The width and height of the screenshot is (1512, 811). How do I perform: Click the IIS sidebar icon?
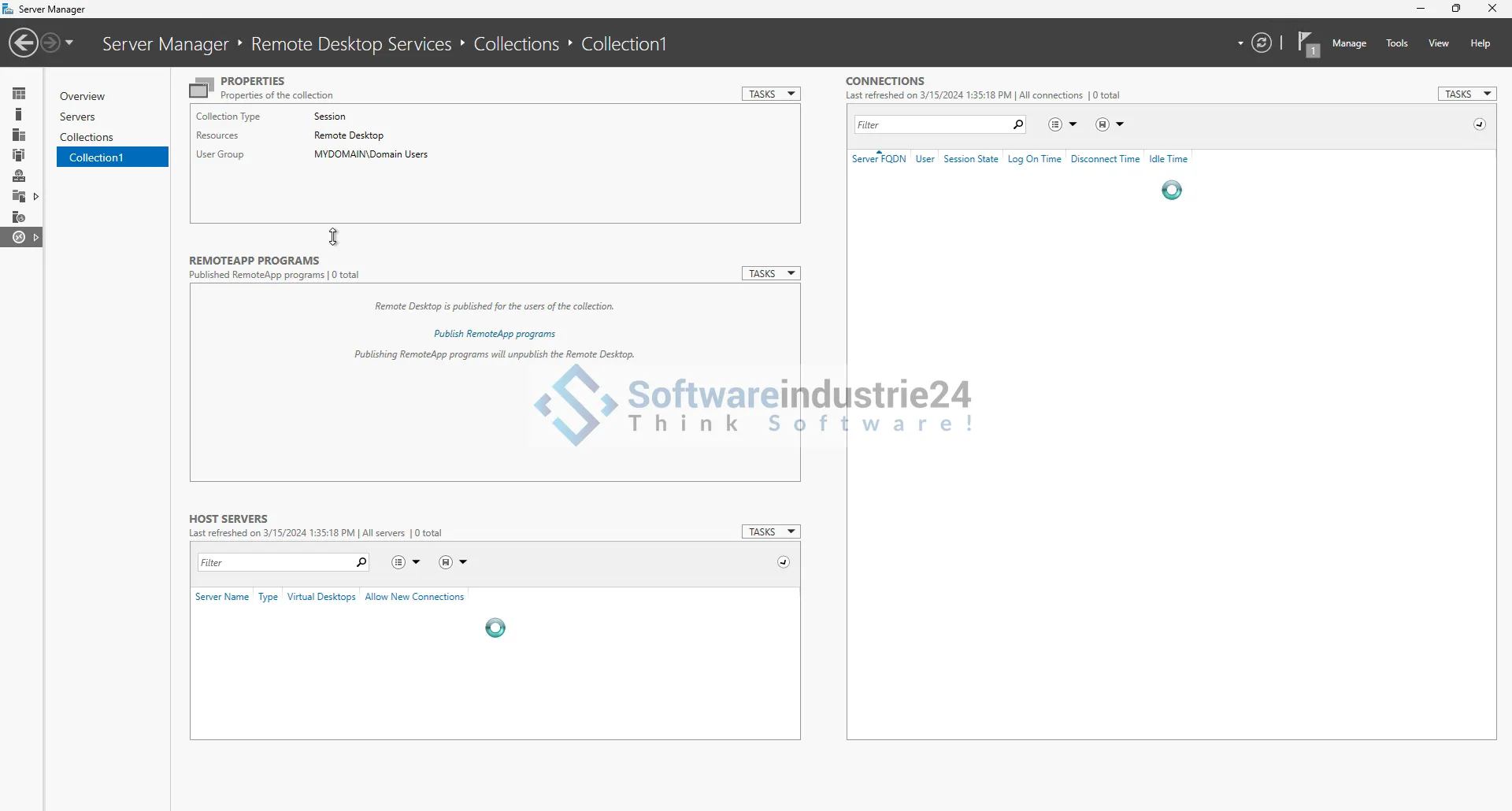tap(20, 217)
